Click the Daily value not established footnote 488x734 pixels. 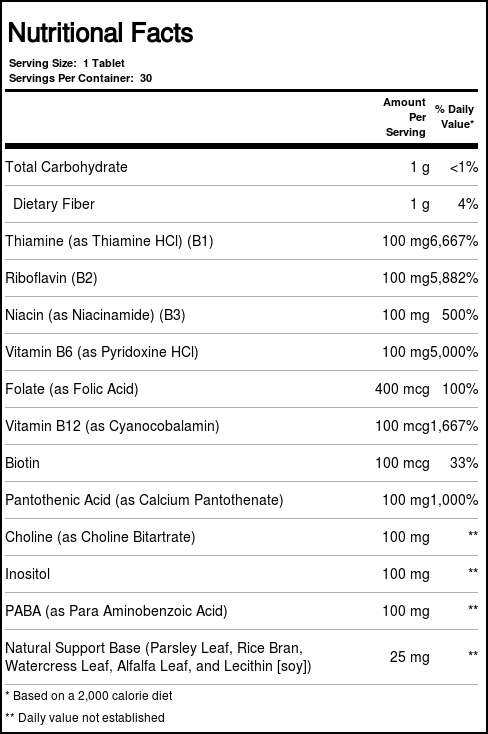point(85,718)
